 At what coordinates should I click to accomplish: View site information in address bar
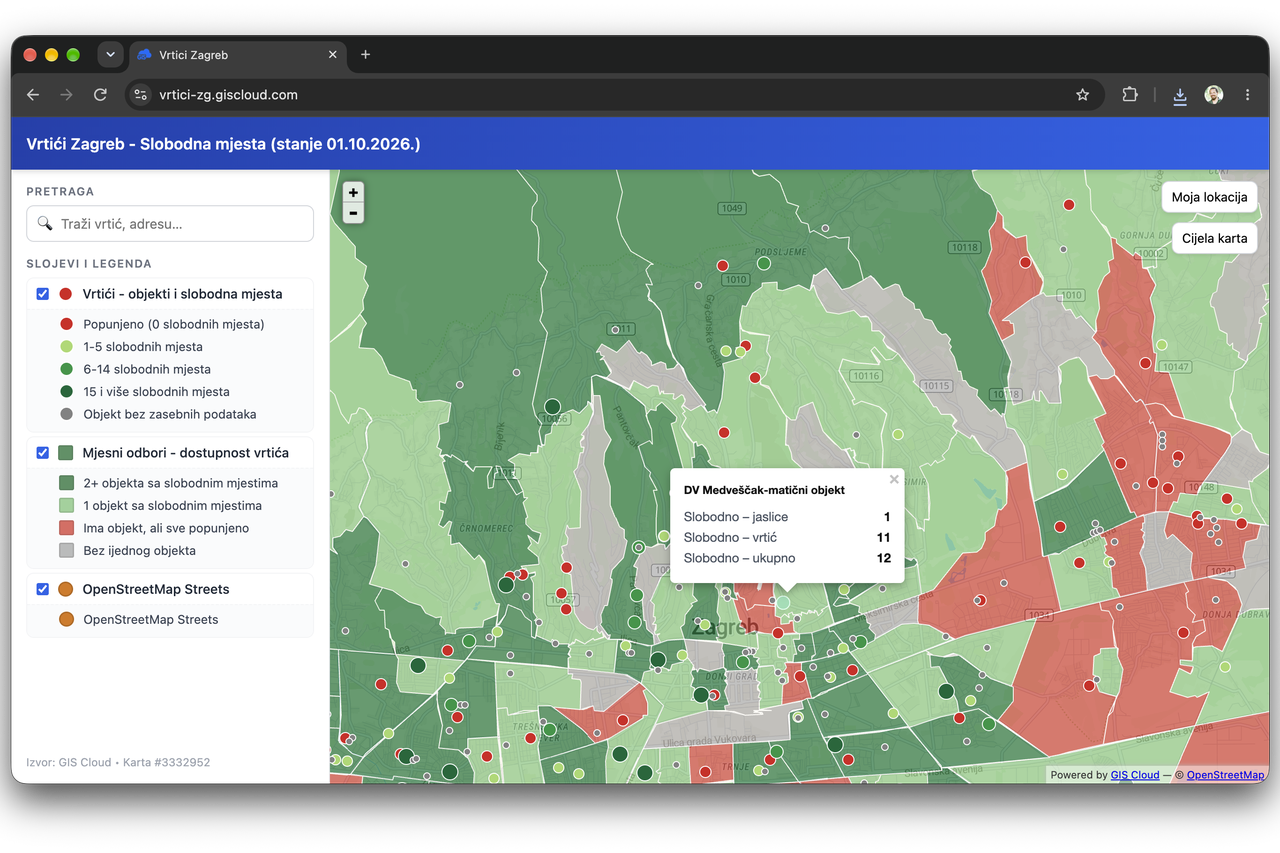(x=141, y=95)
